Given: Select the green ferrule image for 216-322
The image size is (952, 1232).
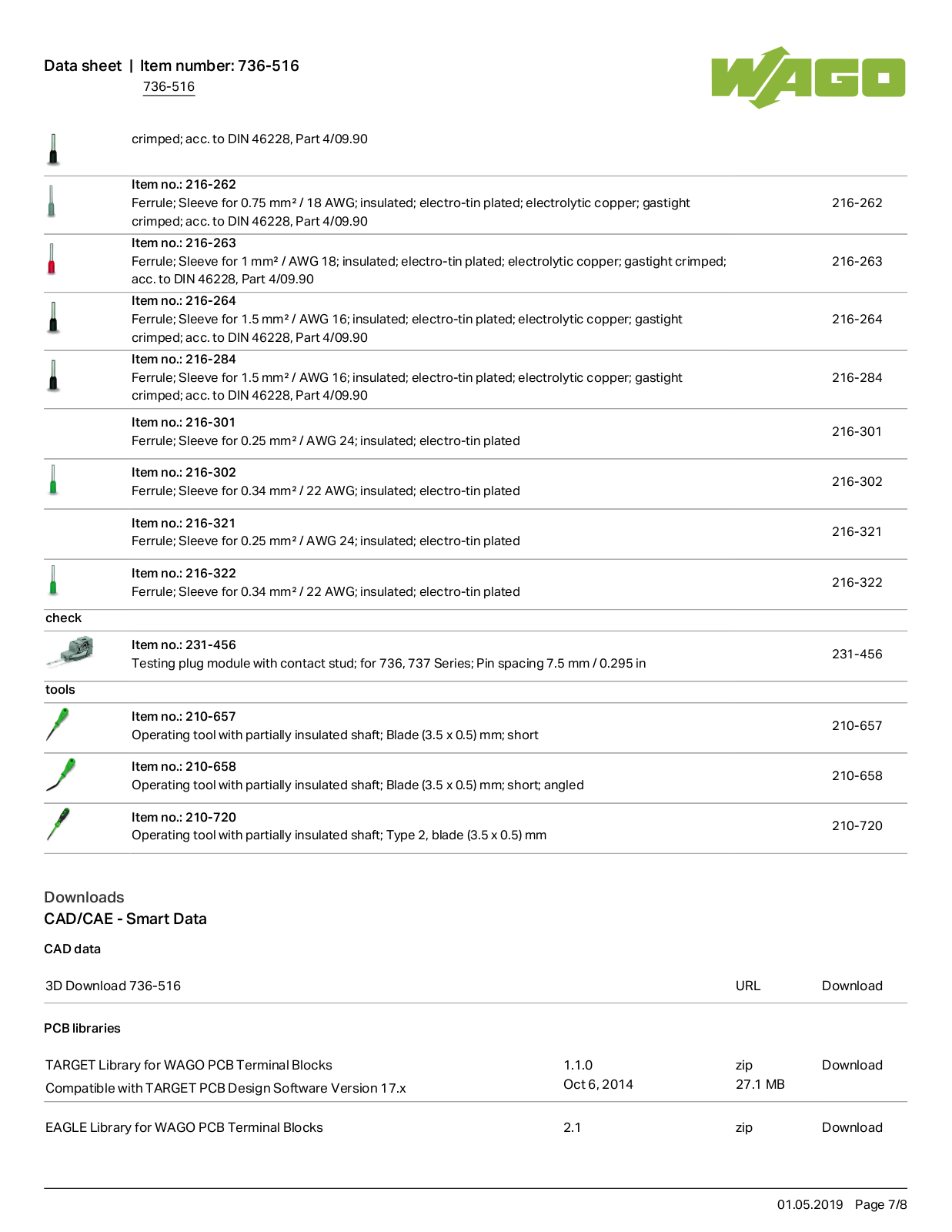Looking at the screenshot, I should (x=53, y=580).
